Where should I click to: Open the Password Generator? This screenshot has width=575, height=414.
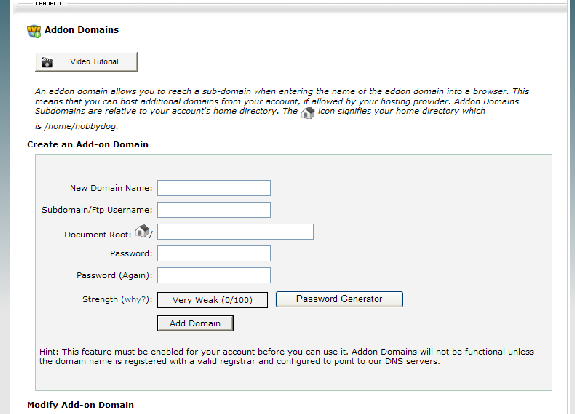point(339,299)
